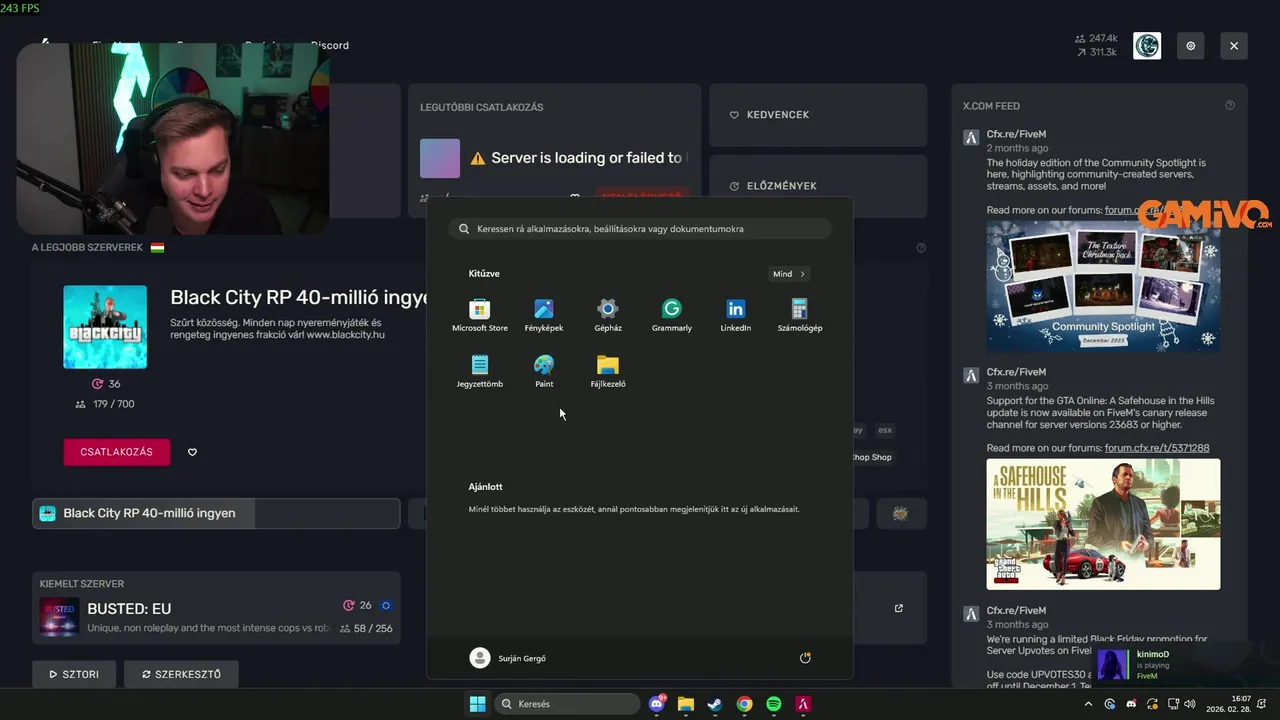The height and width of the screenshot is (720, 1280).
Task: Click the esx tag
Action: (885, 430)
